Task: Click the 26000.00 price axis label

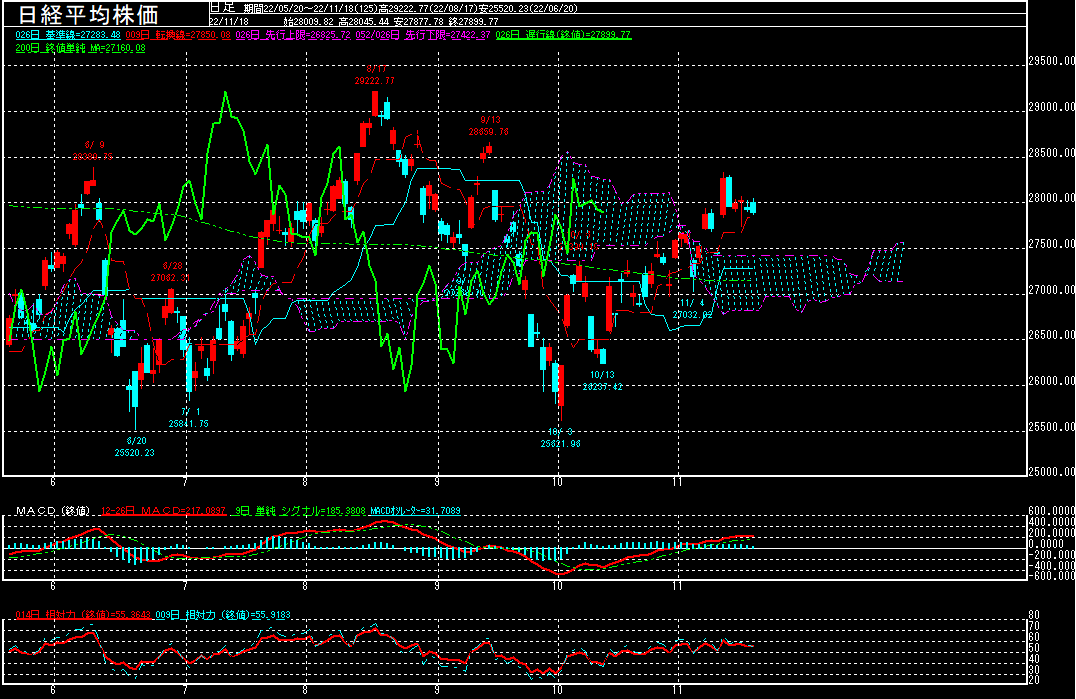Action: coord(1051,381)
